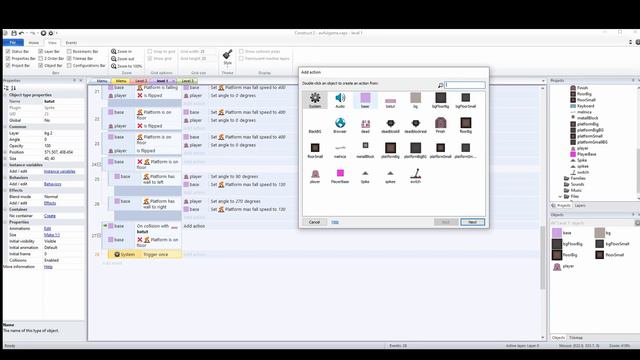Switch to the Events ribbon tab
The width and height of the screenshot is (640, 360).
pyautogui.click(x=71, y=42)
